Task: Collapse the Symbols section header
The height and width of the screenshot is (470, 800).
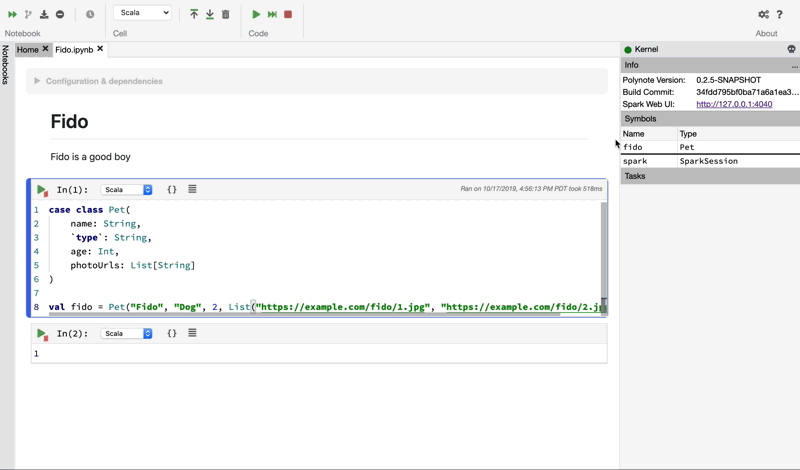Action: point(710,119)
